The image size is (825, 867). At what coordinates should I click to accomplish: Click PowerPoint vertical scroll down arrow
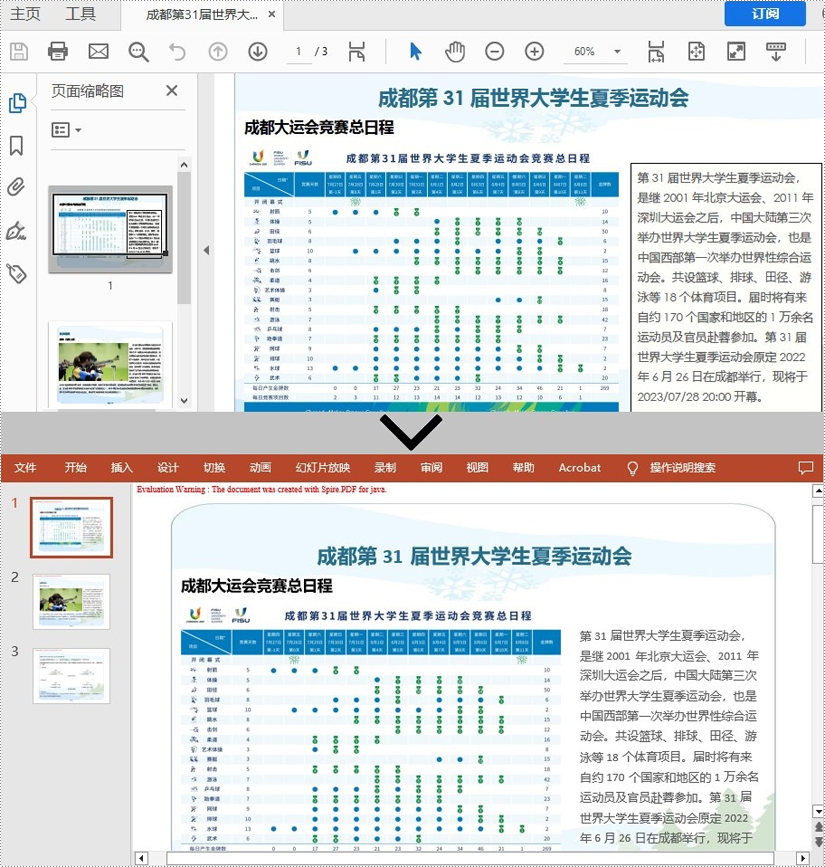818,811
